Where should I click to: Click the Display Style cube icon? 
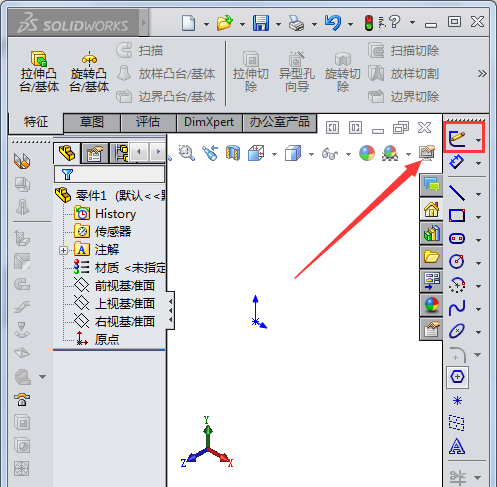pyautogui.click(x=293, y=153)
